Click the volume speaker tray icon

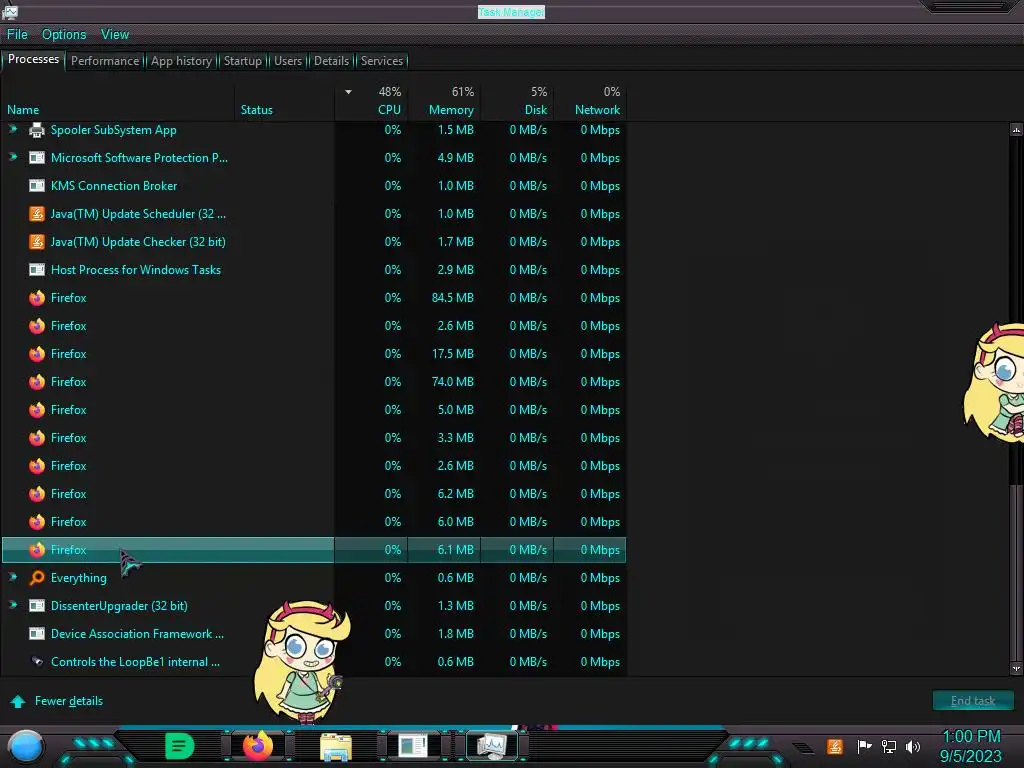coord(913,746)
